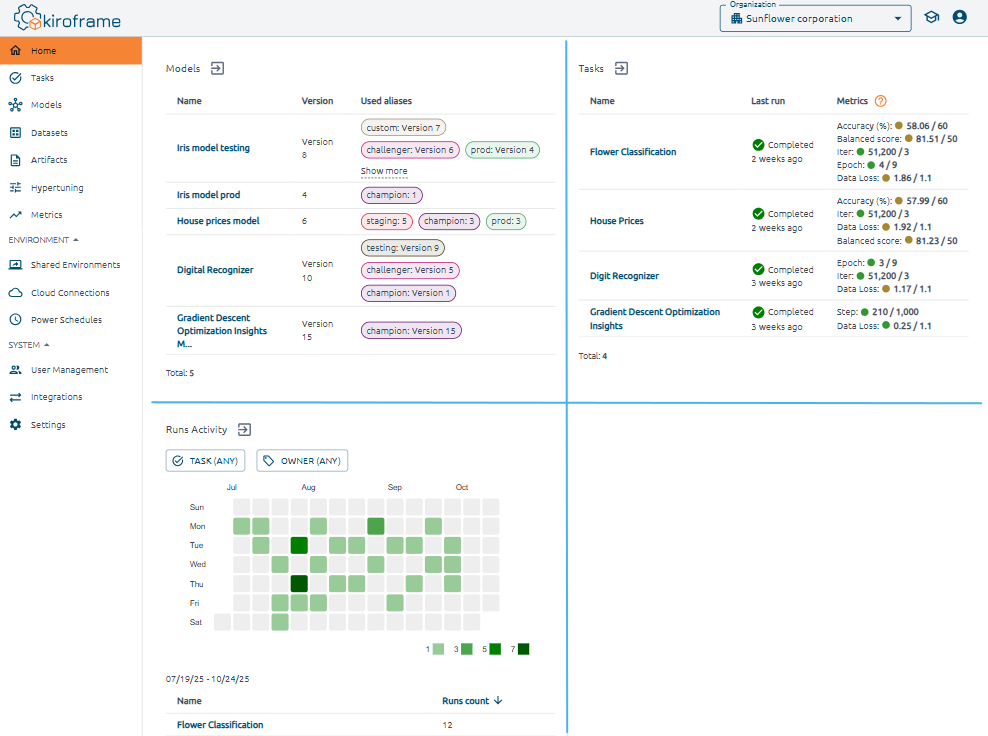The width and height of the screenshot is (988, 736).
Task: Open the Flower Classification task link
Action: (x=632, y=152)
